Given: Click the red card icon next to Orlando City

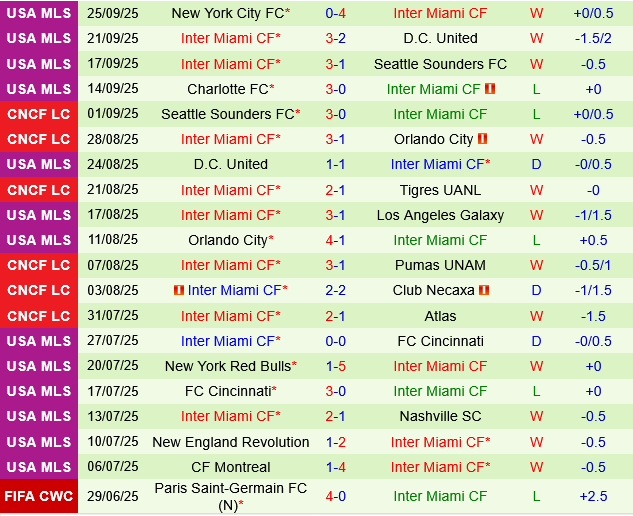Looking at the screenshot, I should (483, 139).
